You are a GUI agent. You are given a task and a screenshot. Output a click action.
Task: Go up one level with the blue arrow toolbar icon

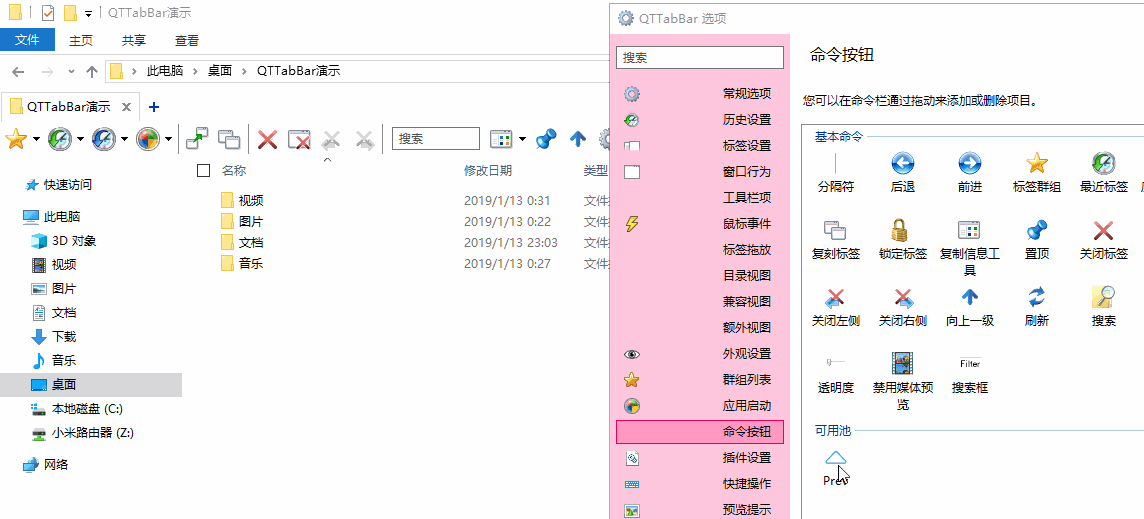[578, 138]
